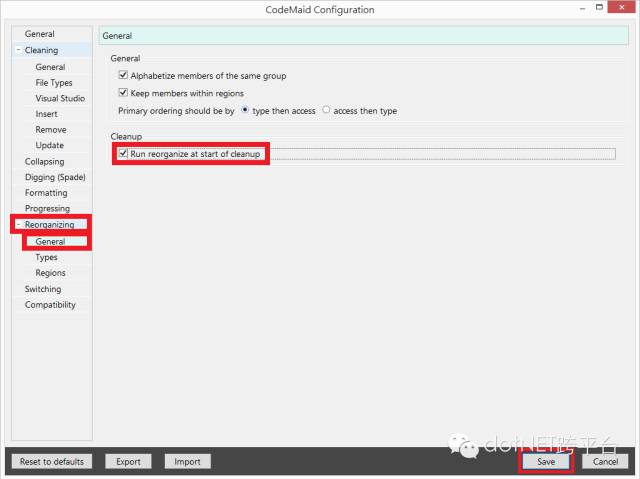Select Collapsing in the sidebar
Viewport: 640px width, 479px height.
tap(44, 162)
